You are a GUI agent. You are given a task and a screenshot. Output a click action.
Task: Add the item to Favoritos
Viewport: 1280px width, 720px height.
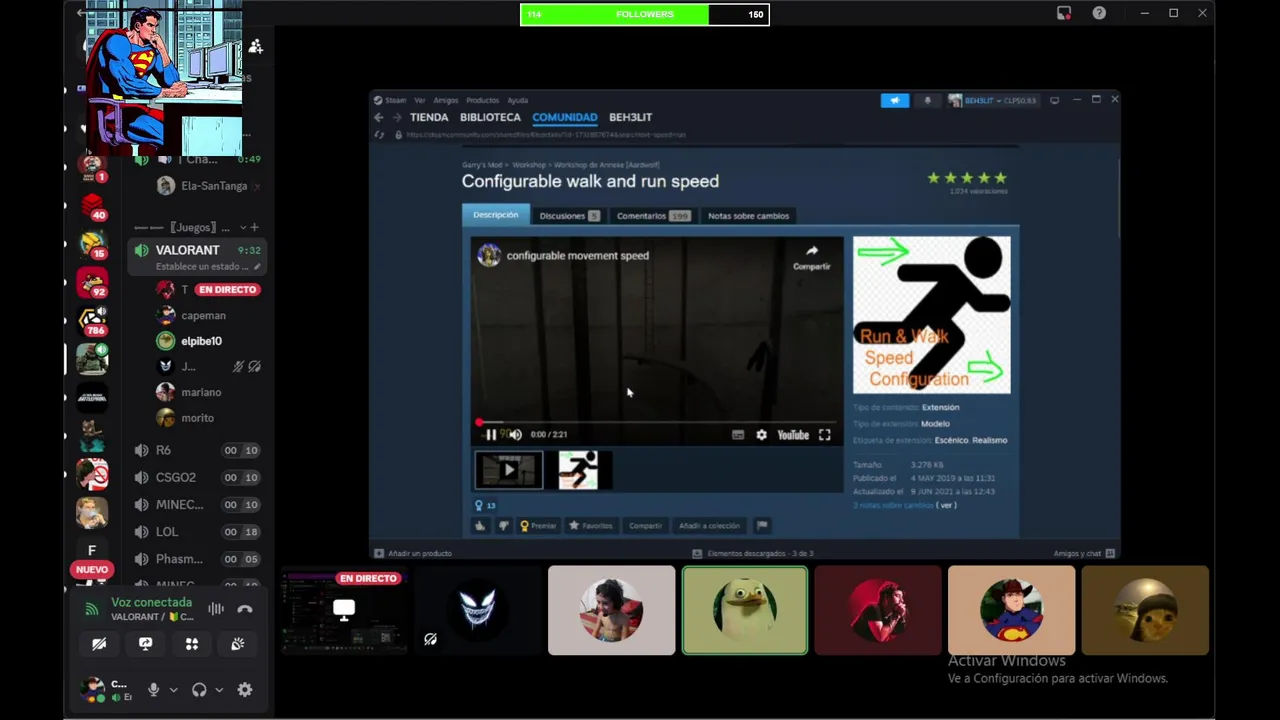pos(591,525)
